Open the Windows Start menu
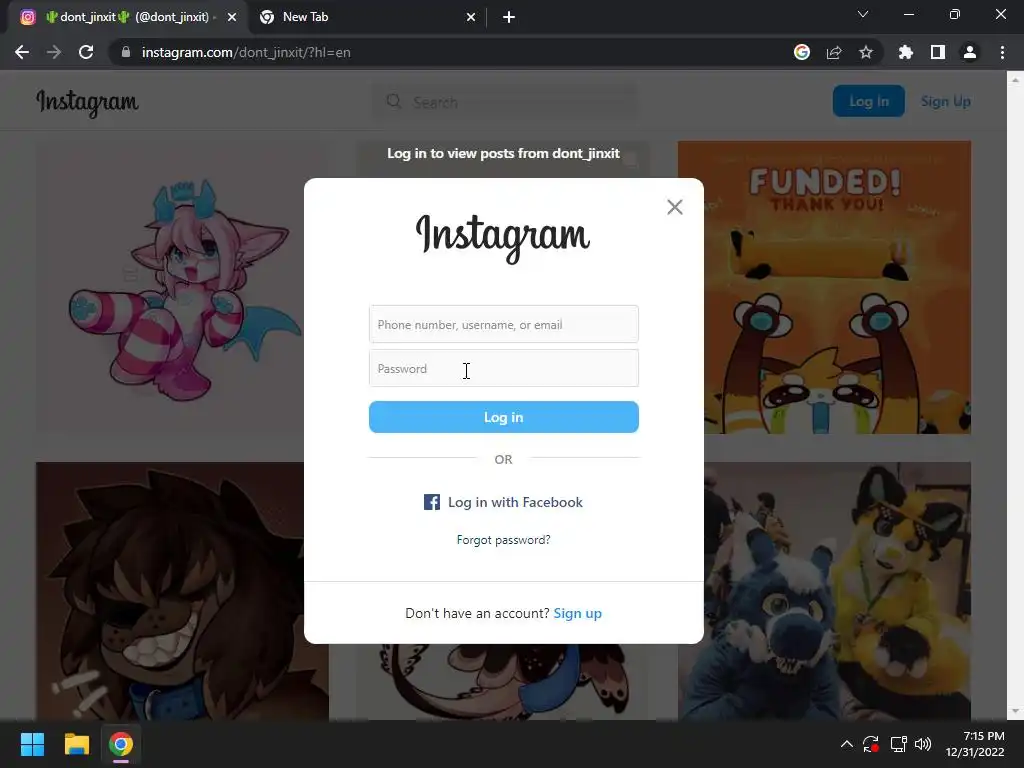1024x768 pixels. 32,744
